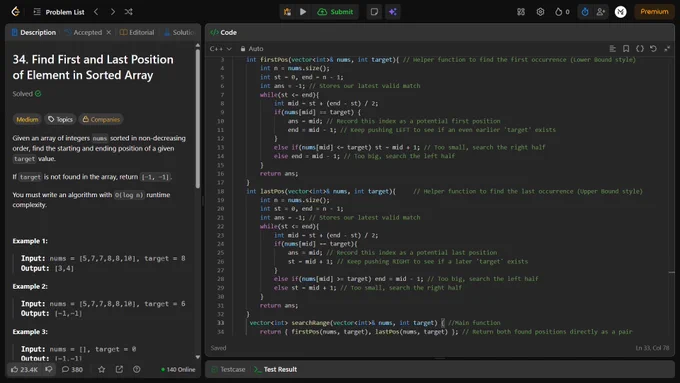Image resolution: width=680 pixels, height=383 pixels.
Task: Open the notes icon next to Submit
Action: 374,12
